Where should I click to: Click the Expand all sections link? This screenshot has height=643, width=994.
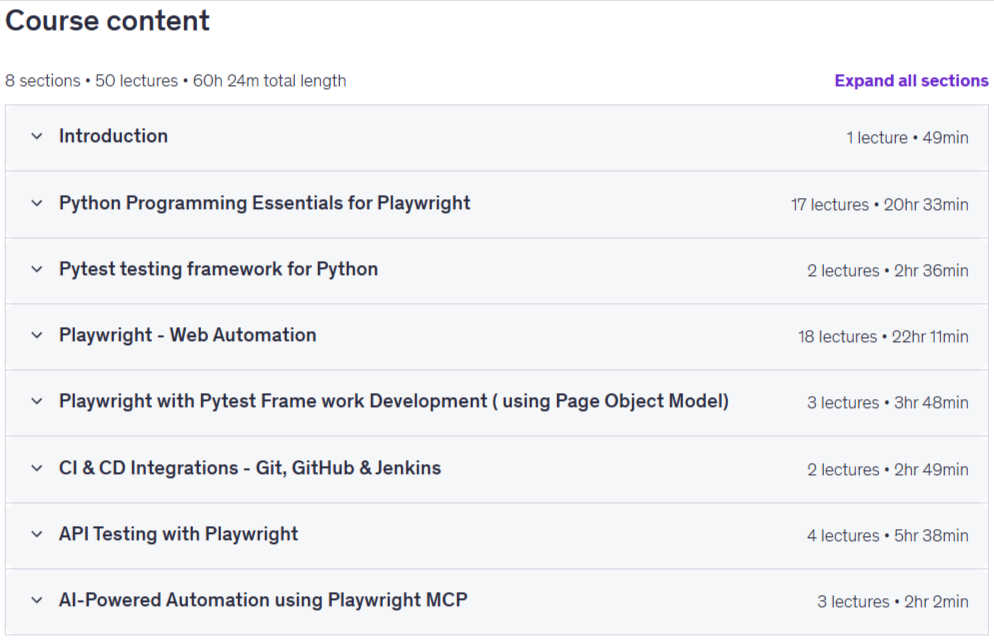pyautogui.click(x=911, y=81)
